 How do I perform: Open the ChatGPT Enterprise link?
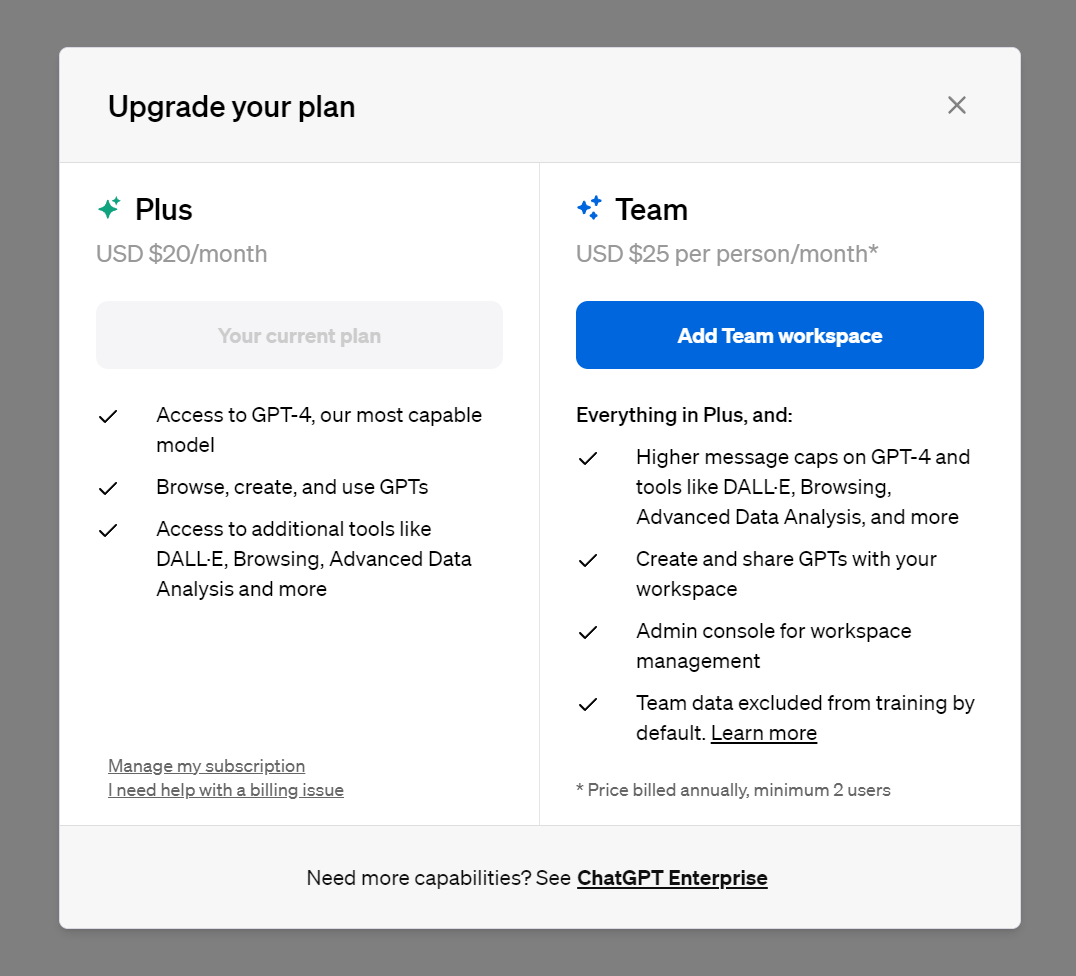click(x=672, y=878)
